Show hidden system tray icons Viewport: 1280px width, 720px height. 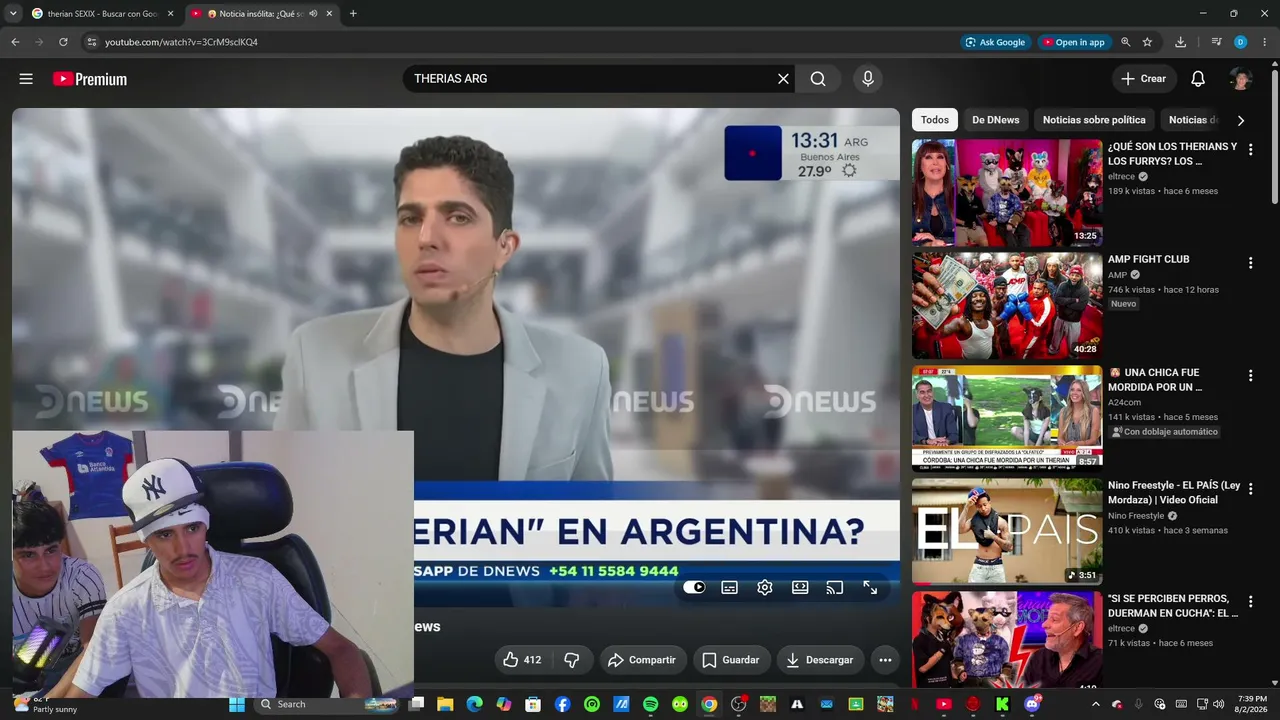(x=1095, y=704)
